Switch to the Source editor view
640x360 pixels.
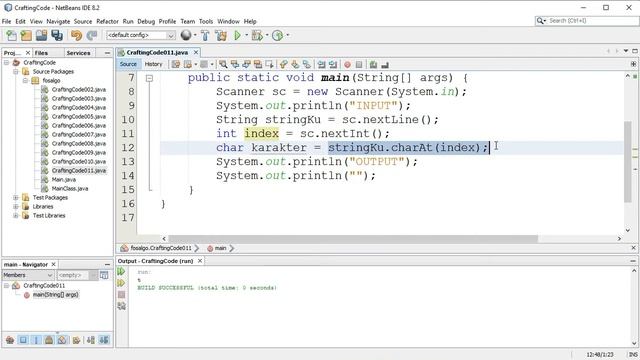(x=128, y=64)
